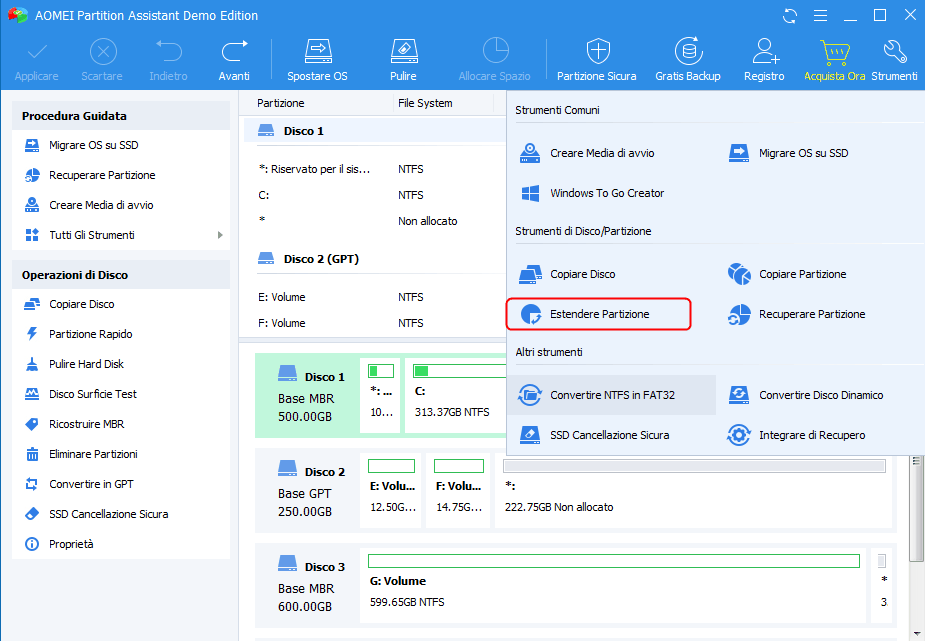925x641 pixels.
Task: Select Convertire Disco Dinamico
Action: pos(805,395)
